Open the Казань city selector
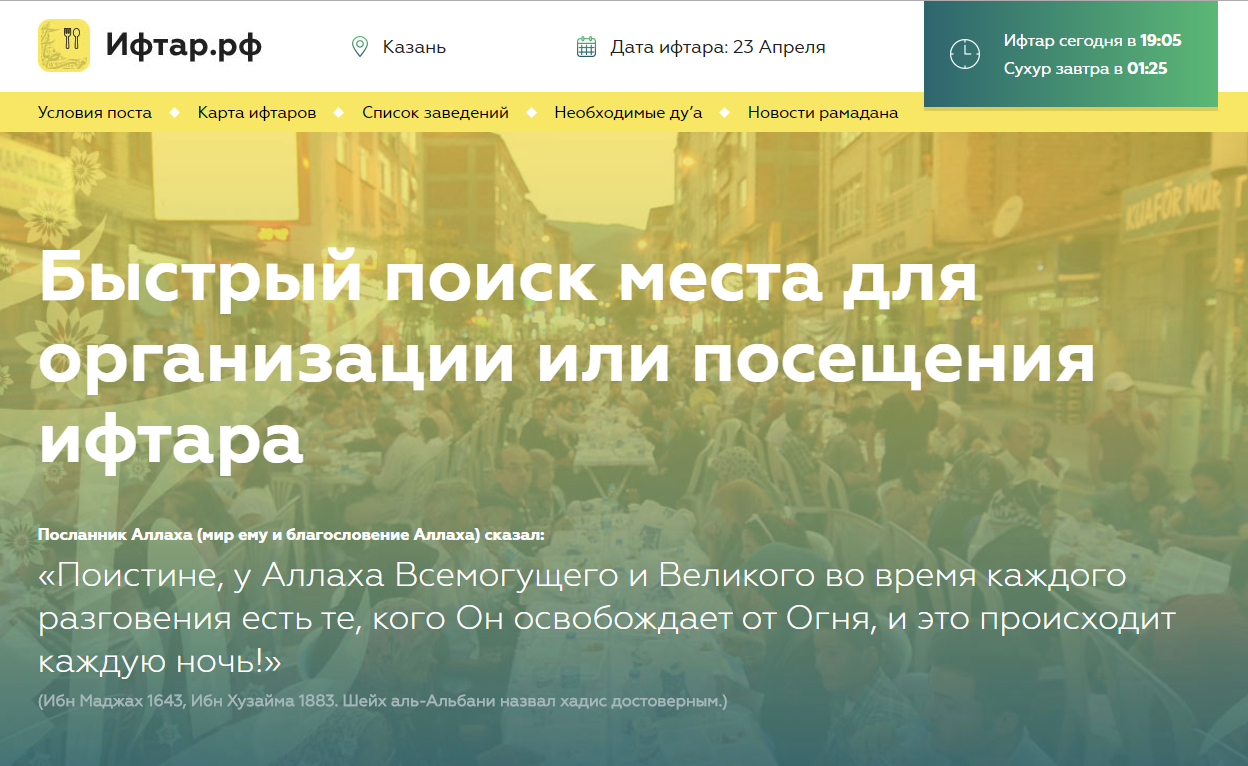1248x766 pixels. coord(414,47)
